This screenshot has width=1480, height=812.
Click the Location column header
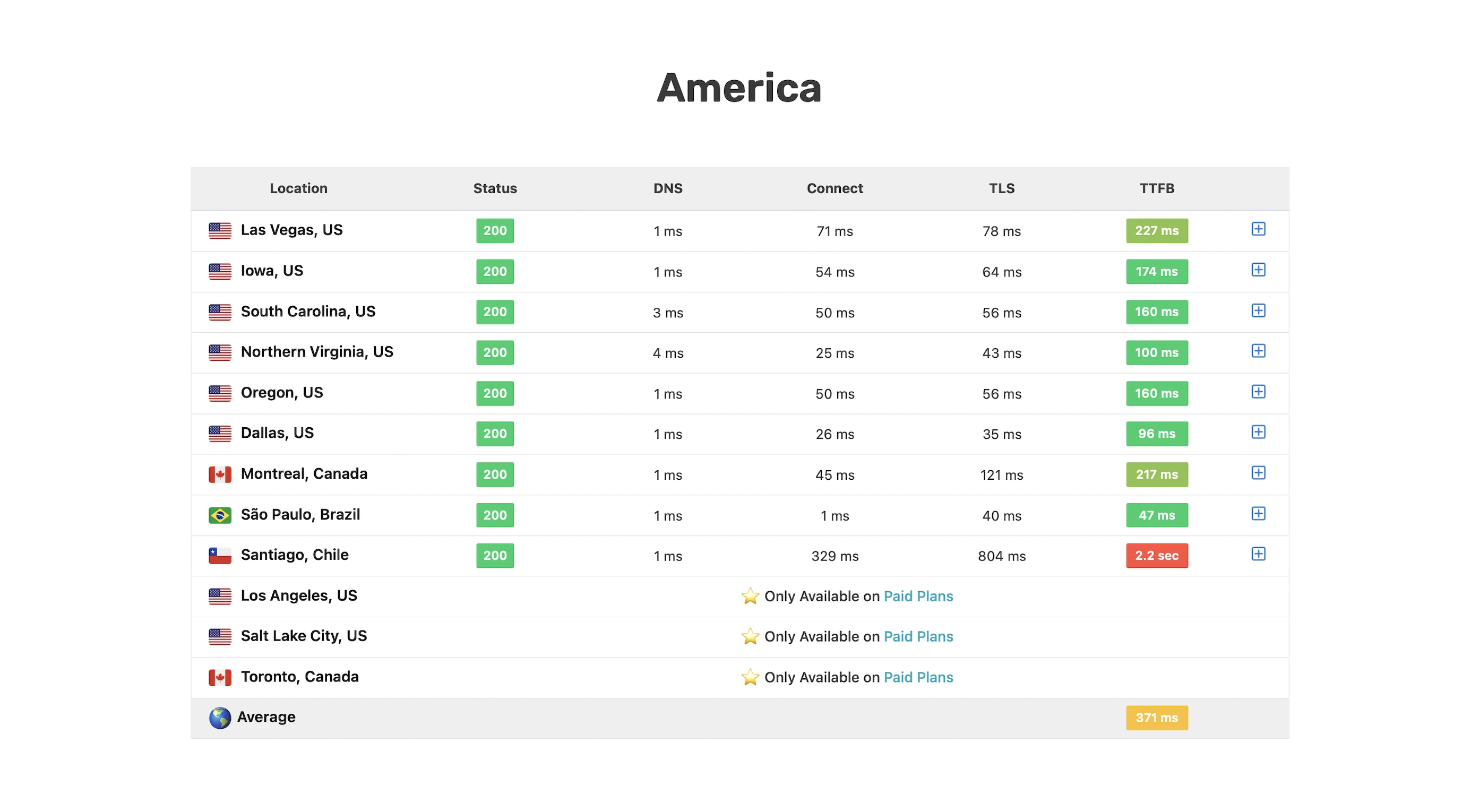(x=298, y=188)
